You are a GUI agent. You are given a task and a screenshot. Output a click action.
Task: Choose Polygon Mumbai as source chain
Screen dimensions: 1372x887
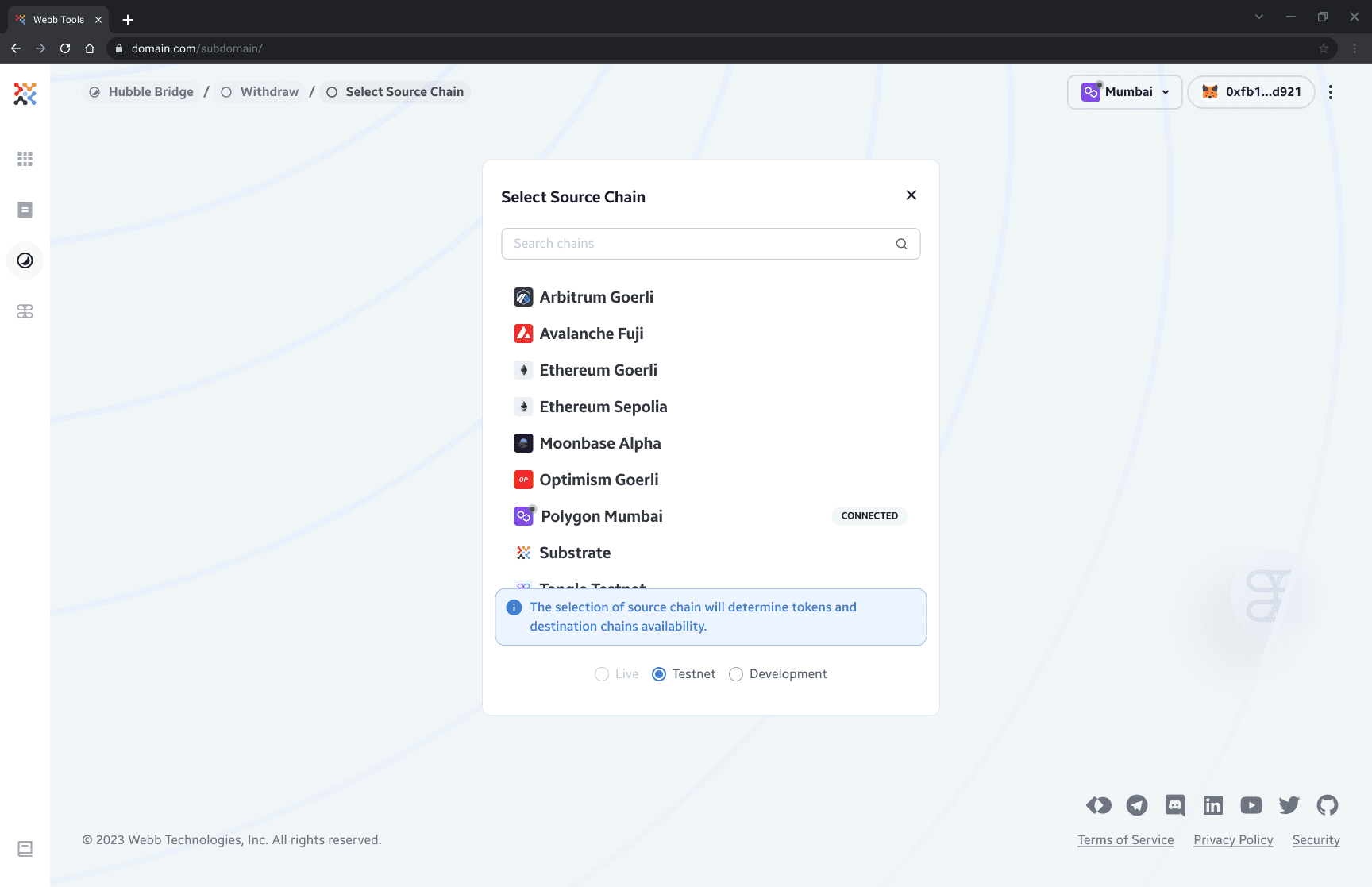pyautogui.click(x=711, y=516)
